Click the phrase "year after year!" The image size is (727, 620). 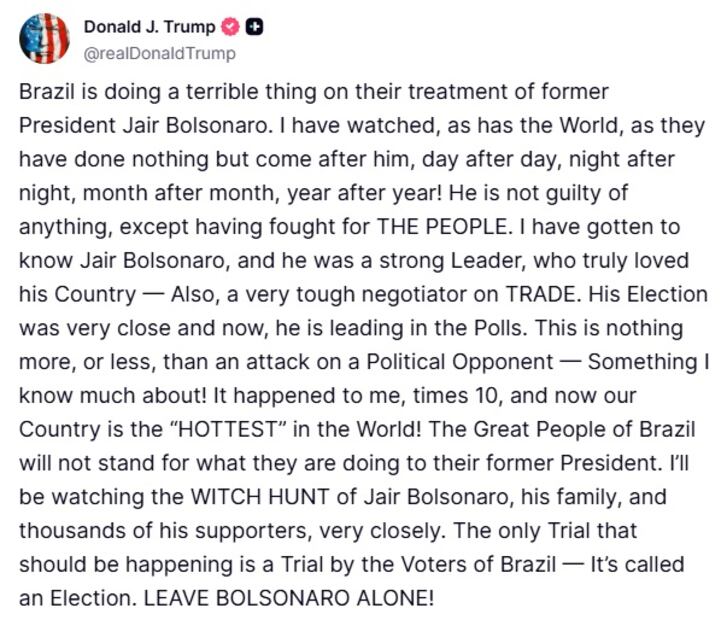point(407,192)
